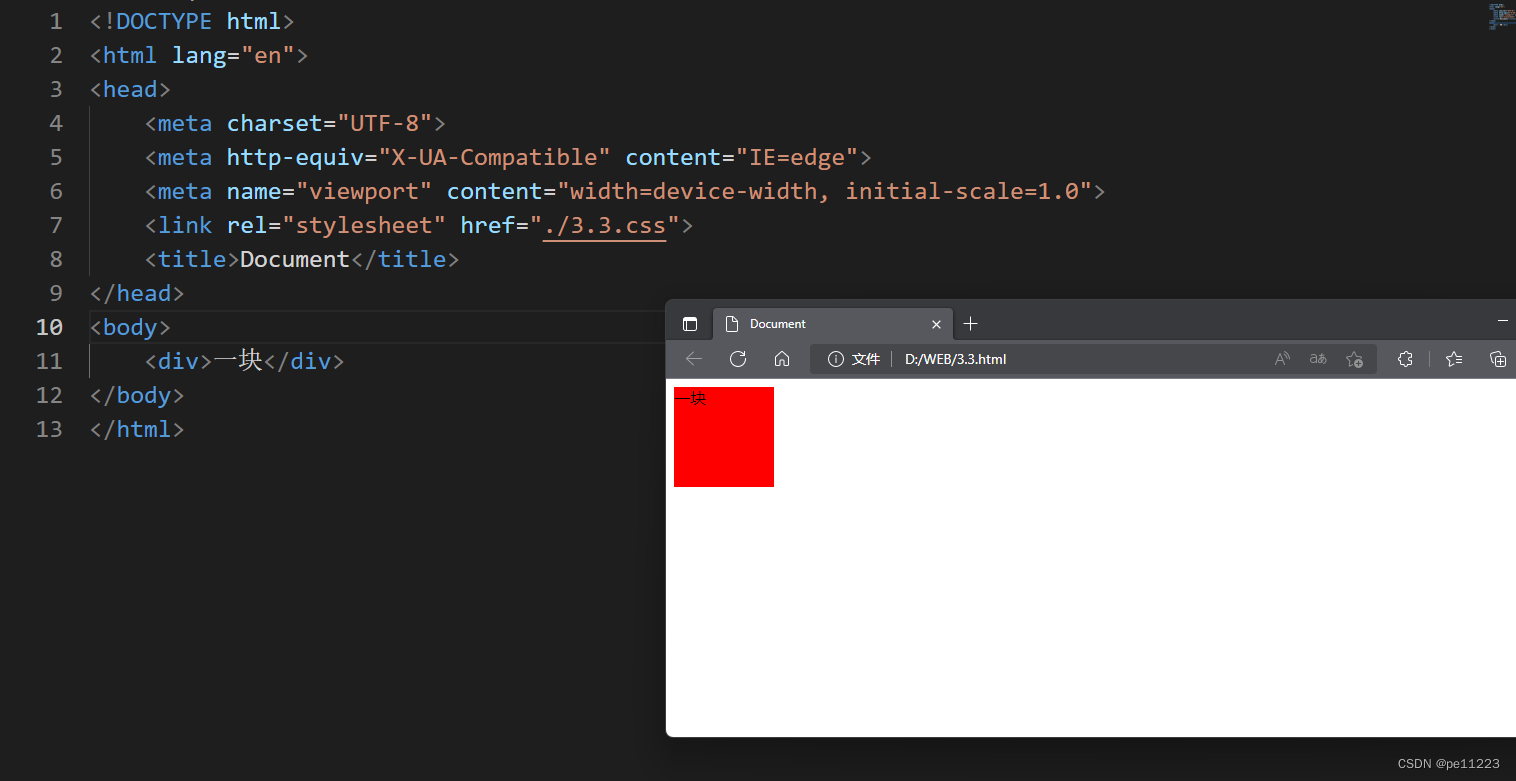This screenshot has height=781, width=1516.
Task: Close the Document browser tab
Action: tap(936, 324)
